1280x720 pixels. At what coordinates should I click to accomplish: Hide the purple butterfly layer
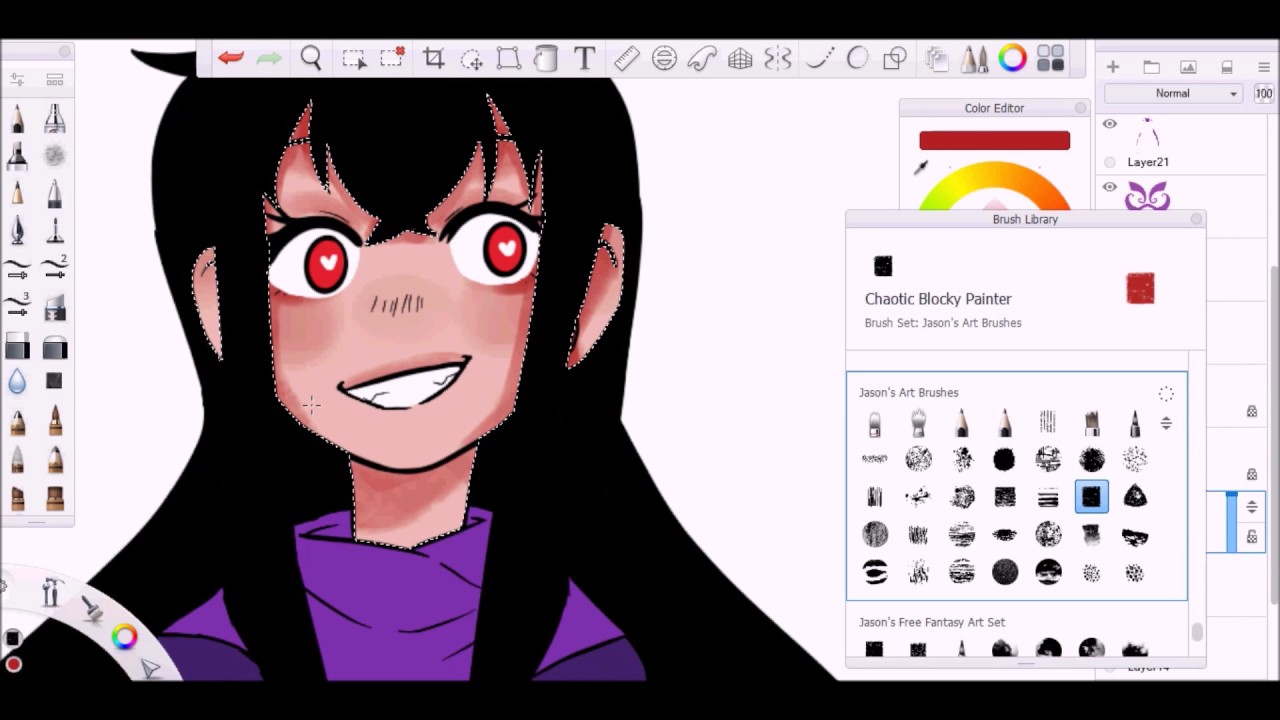click(x=1110, y=187)
